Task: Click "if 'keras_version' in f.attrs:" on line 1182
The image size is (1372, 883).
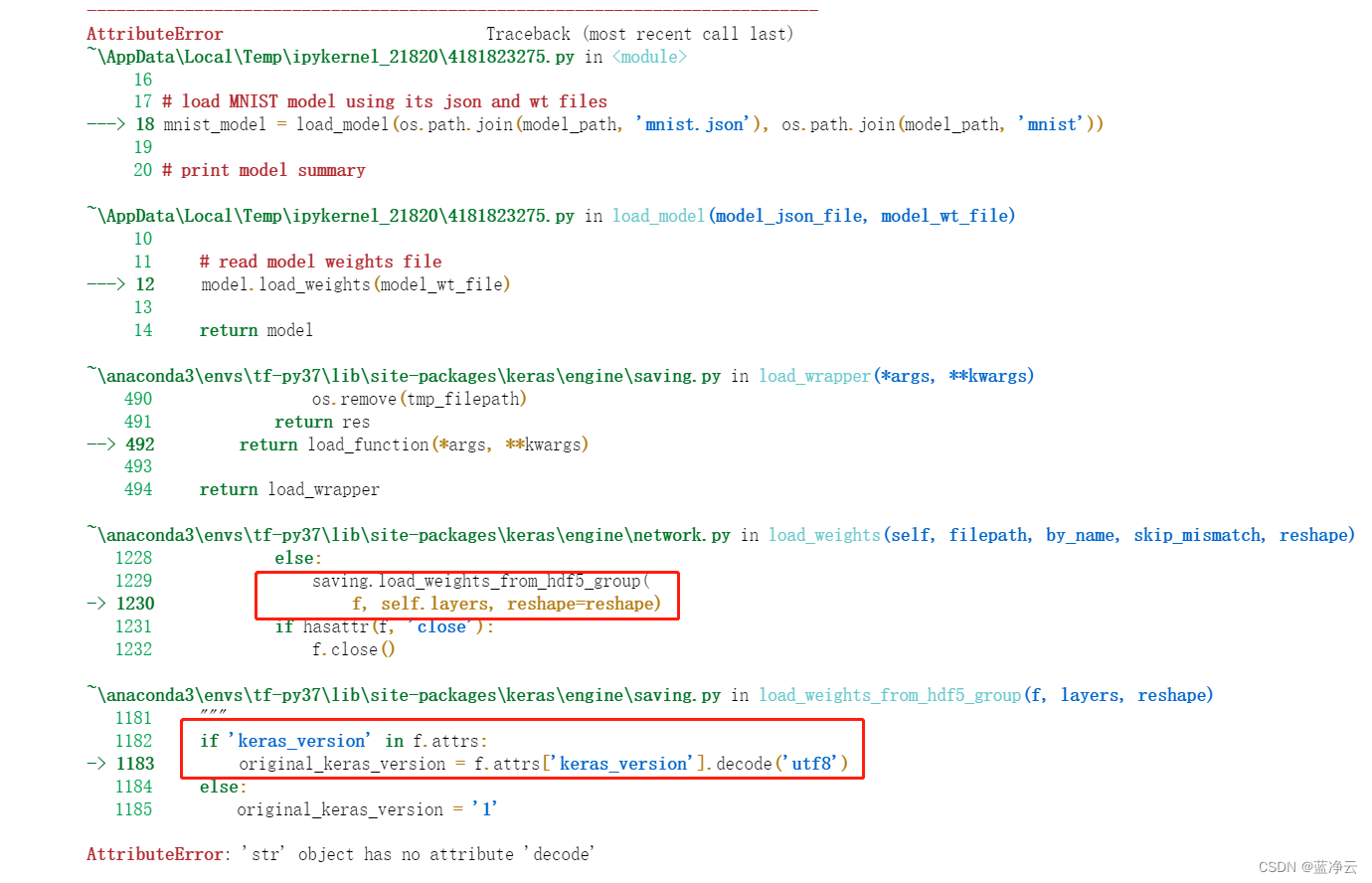Action: click(344, 741)
